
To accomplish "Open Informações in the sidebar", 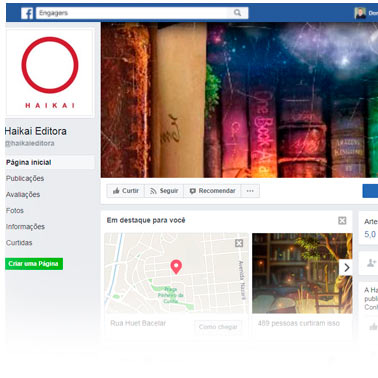I will point(25,227).
